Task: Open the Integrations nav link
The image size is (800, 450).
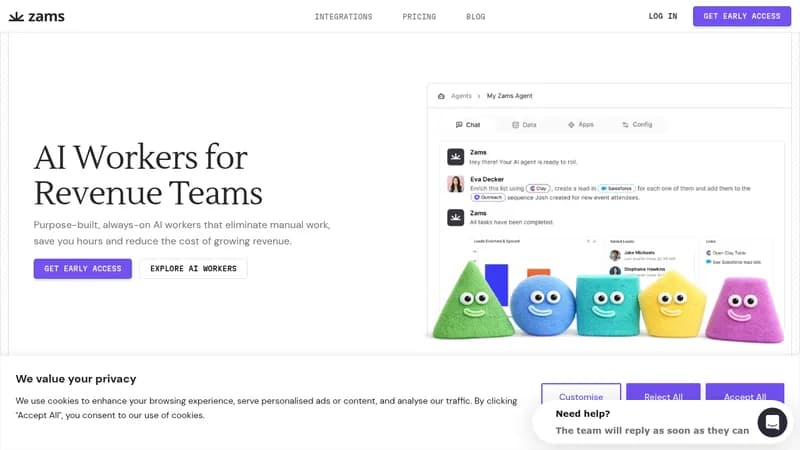Action: click(343, 17)
